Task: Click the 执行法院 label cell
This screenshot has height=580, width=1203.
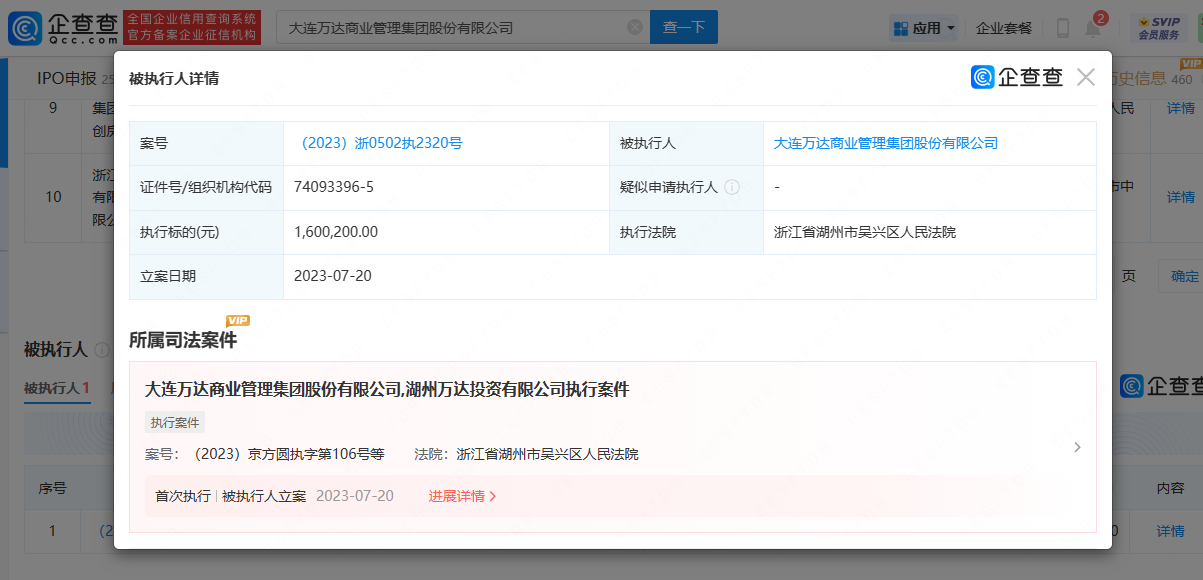Action: click(x=686, y=232)
